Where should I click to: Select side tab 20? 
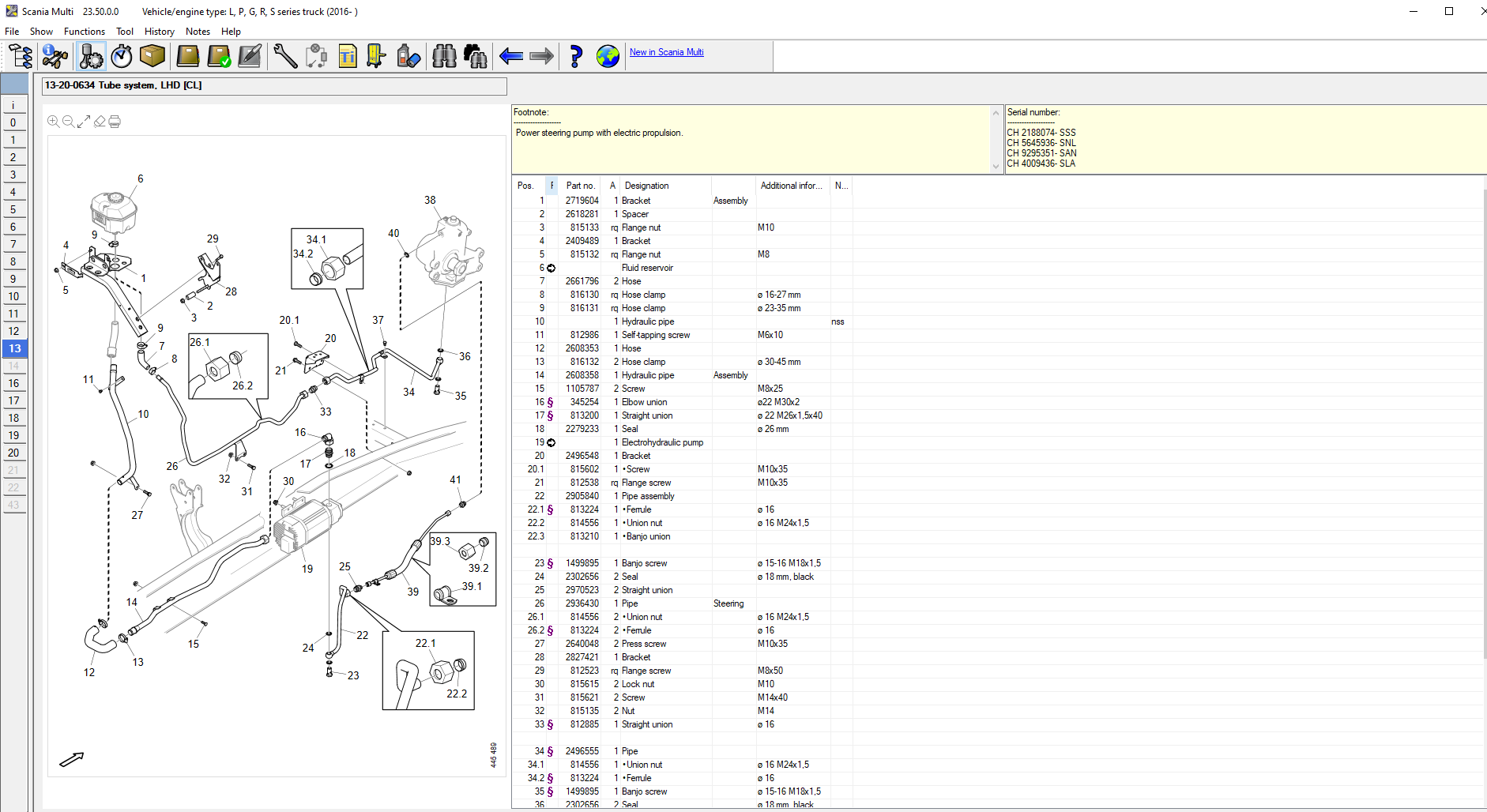[14, 453]
